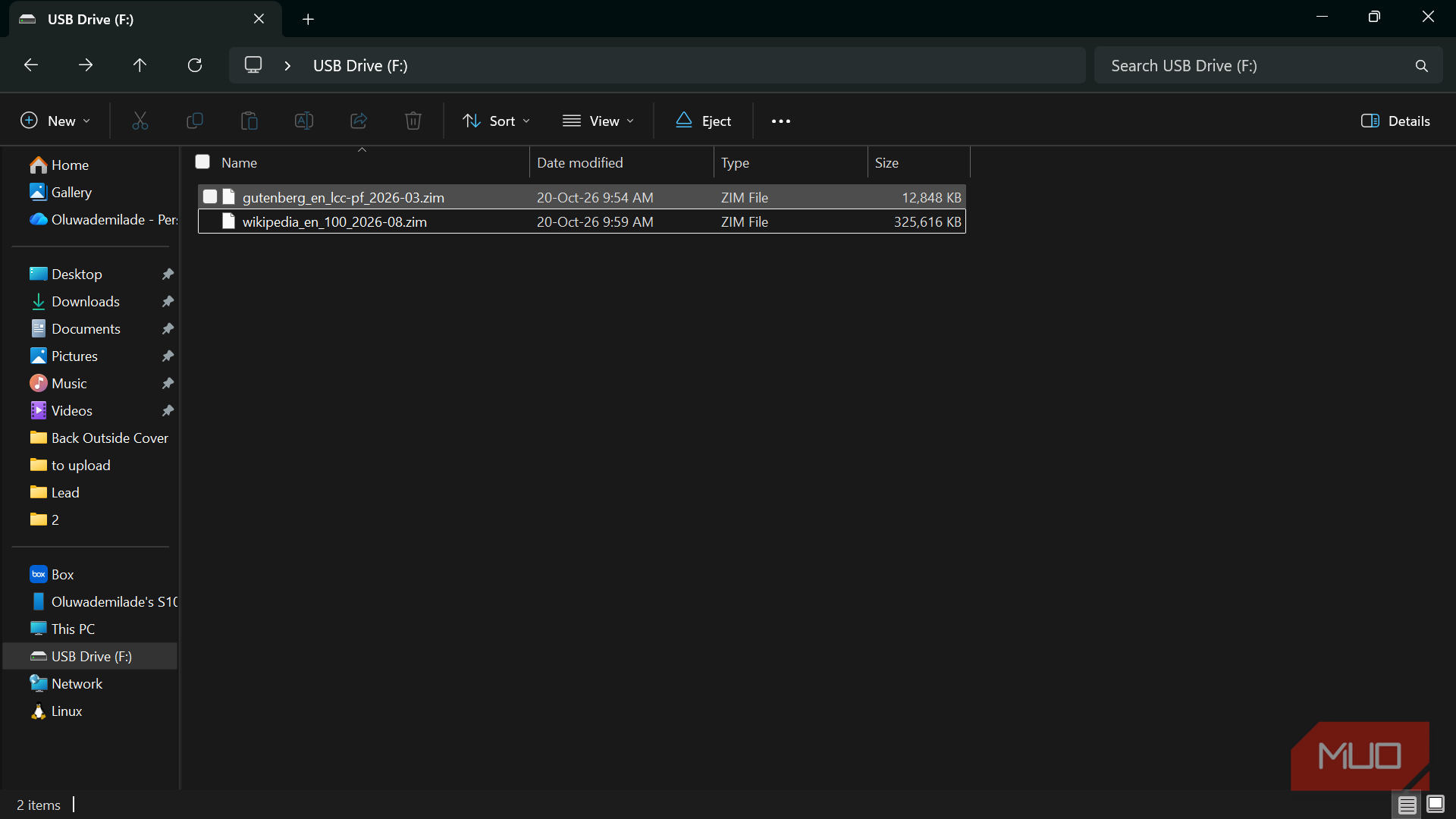Open the Network sidebar item

[x=77, y=683]
